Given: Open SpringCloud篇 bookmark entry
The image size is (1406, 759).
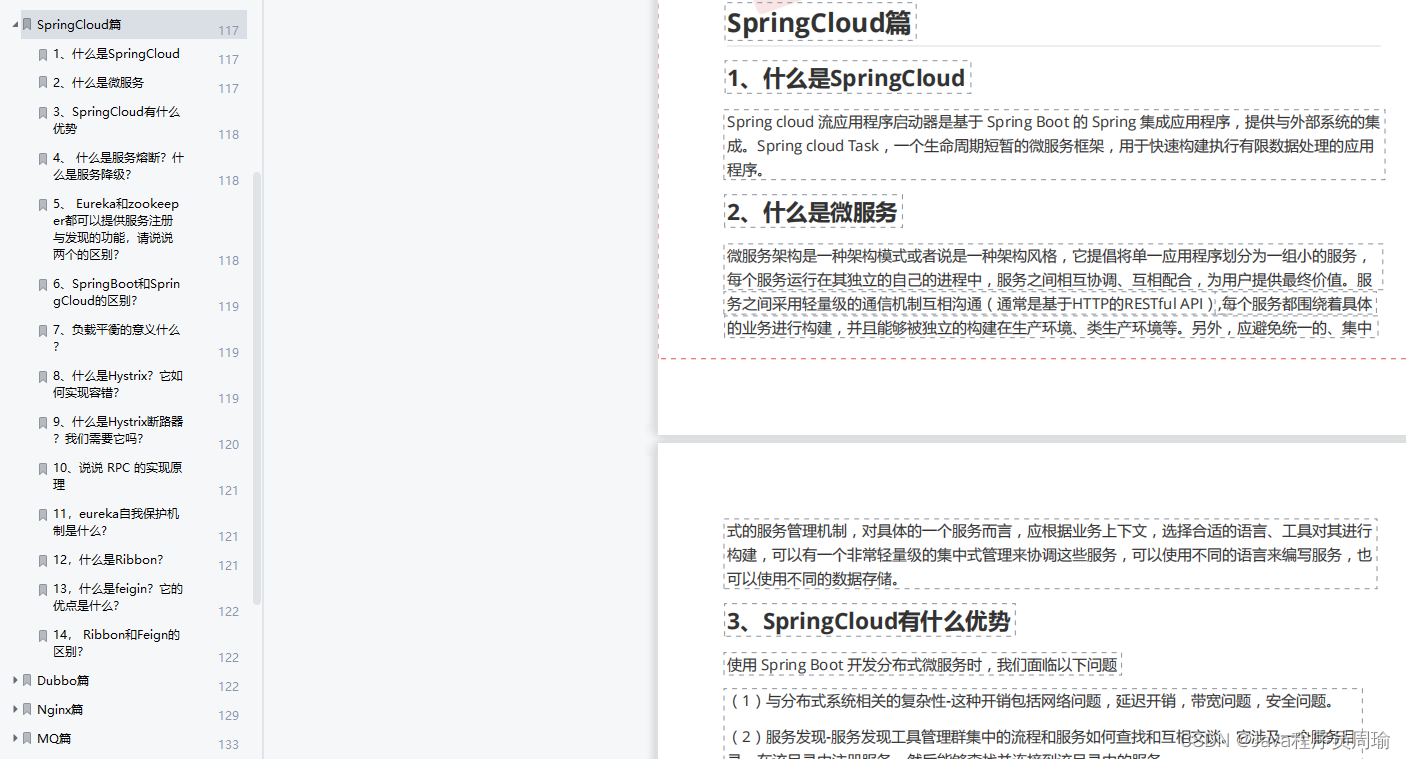Looking at the screenshot, I should click(79, 24).
